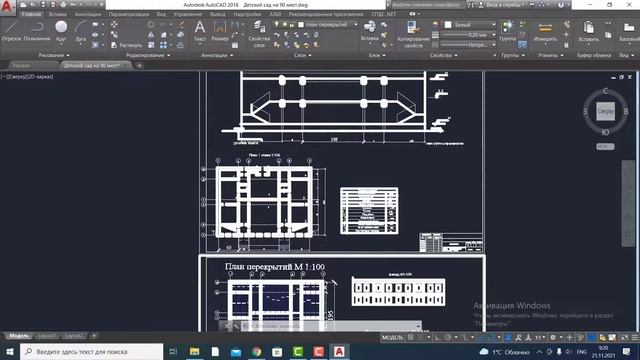Select the Rotate tool icon
The image size is (640, 360).
pos(151,25)
